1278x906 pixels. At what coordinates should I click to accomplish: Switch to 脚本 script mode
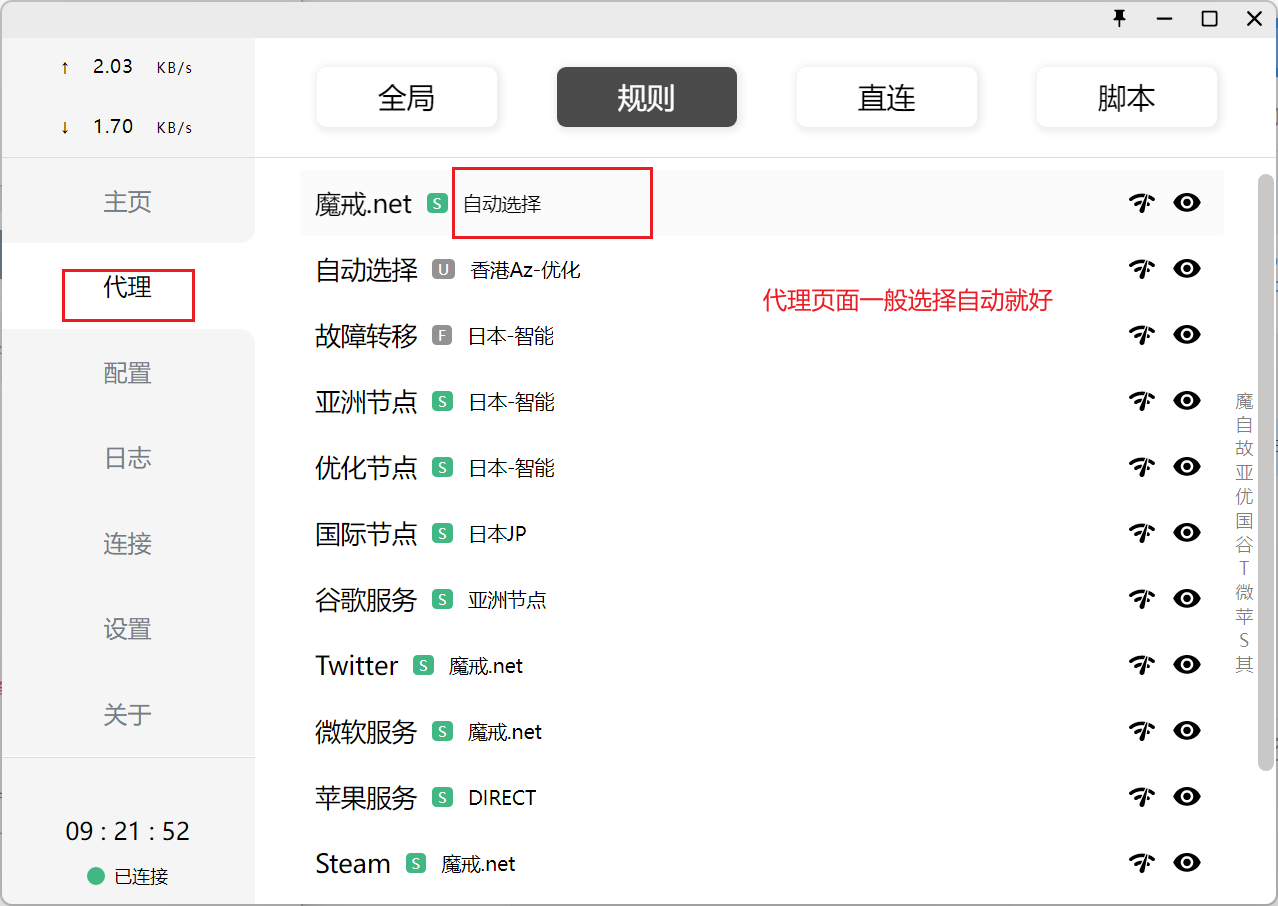(1127, 97)
